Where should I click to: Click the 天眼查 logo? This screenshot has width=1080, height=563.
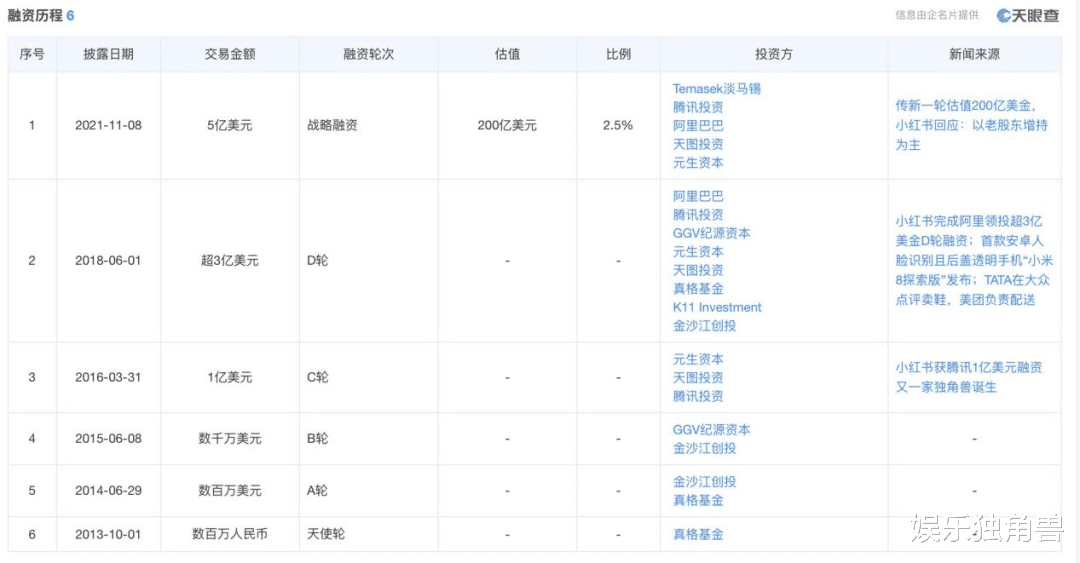[x=1028, y=15]
